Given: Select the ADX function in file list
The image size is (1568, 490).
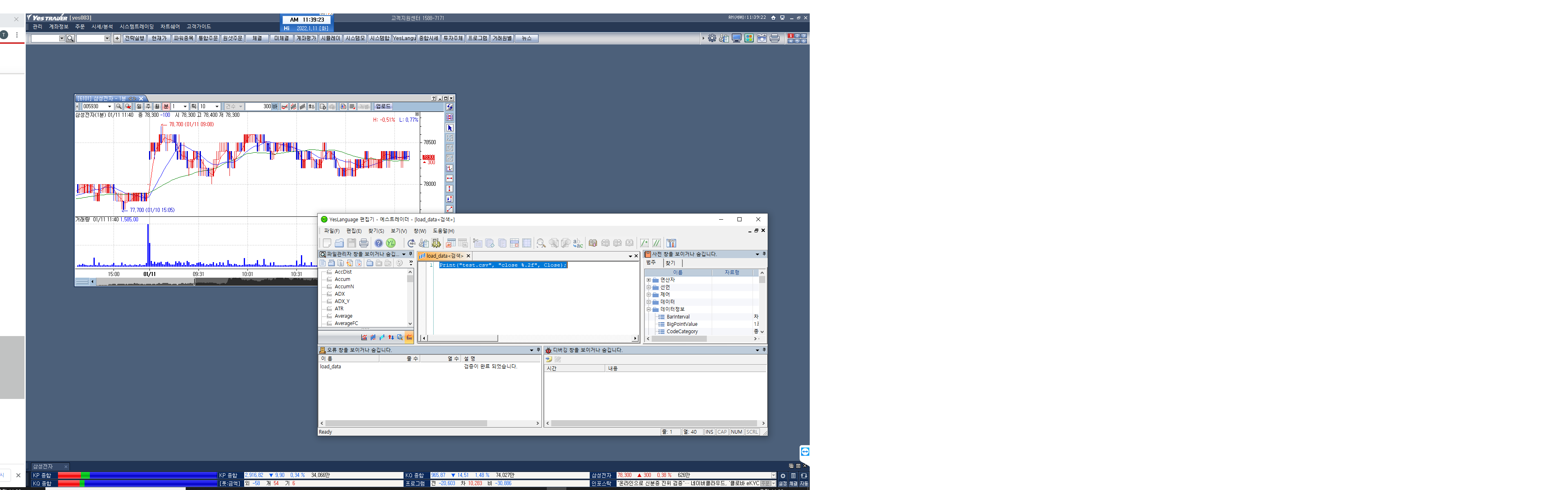Looking at the screenshot, I should pos(340,294).
